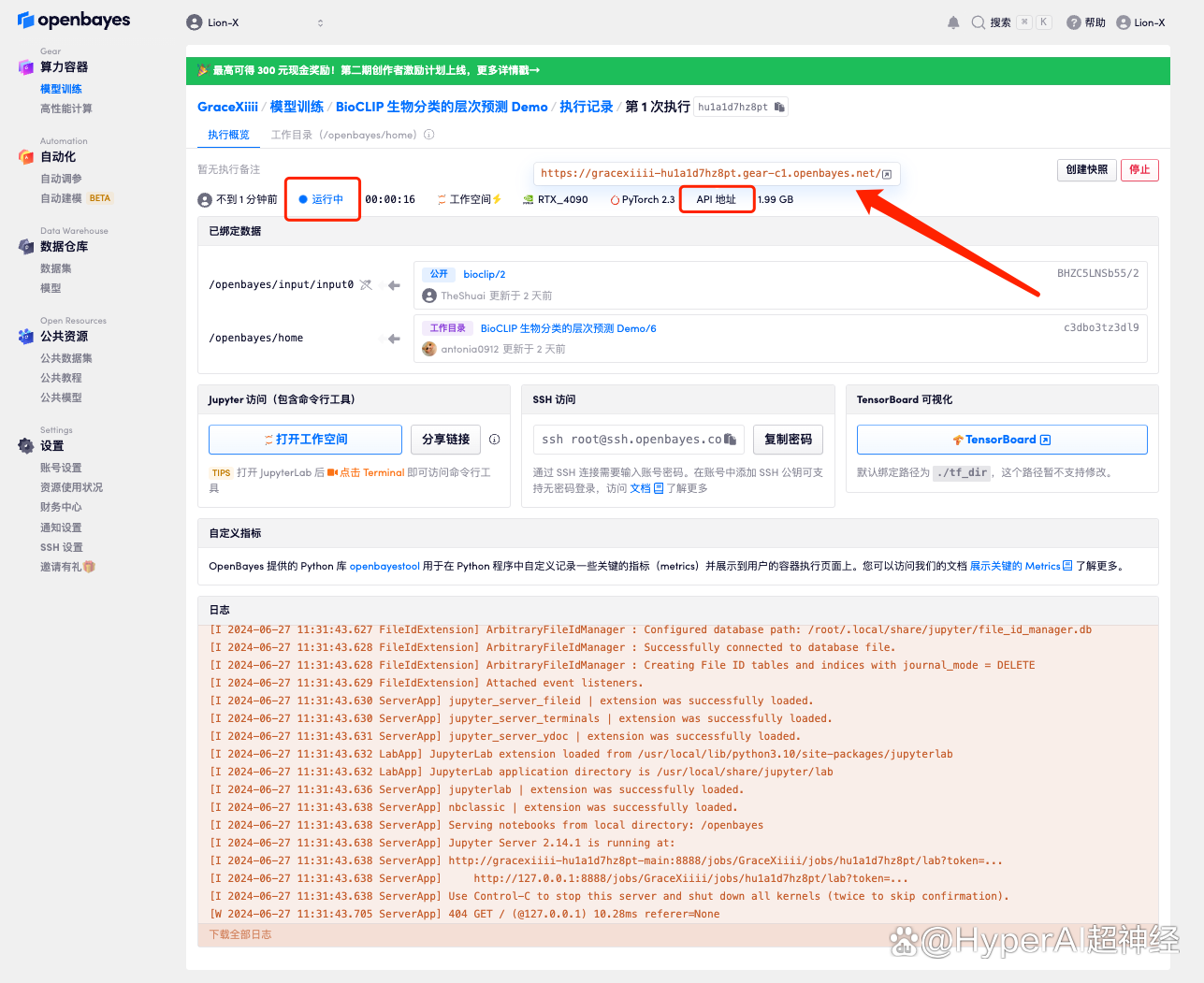Image resolution: width=1204 pixels, height=983 pixels.
Task: Click the 打开工作空间 button
Action: click(x=305, y=440)
